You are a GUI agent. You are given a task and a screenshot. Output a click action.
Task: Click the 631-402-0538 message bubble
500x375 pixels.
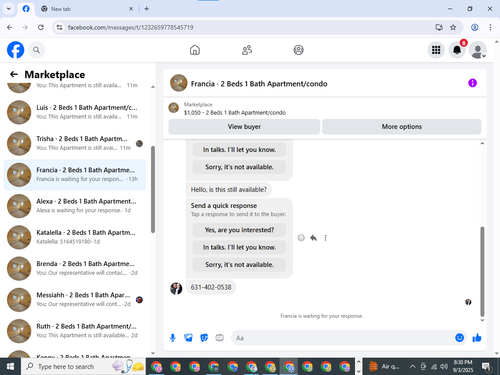coord(211,287)
